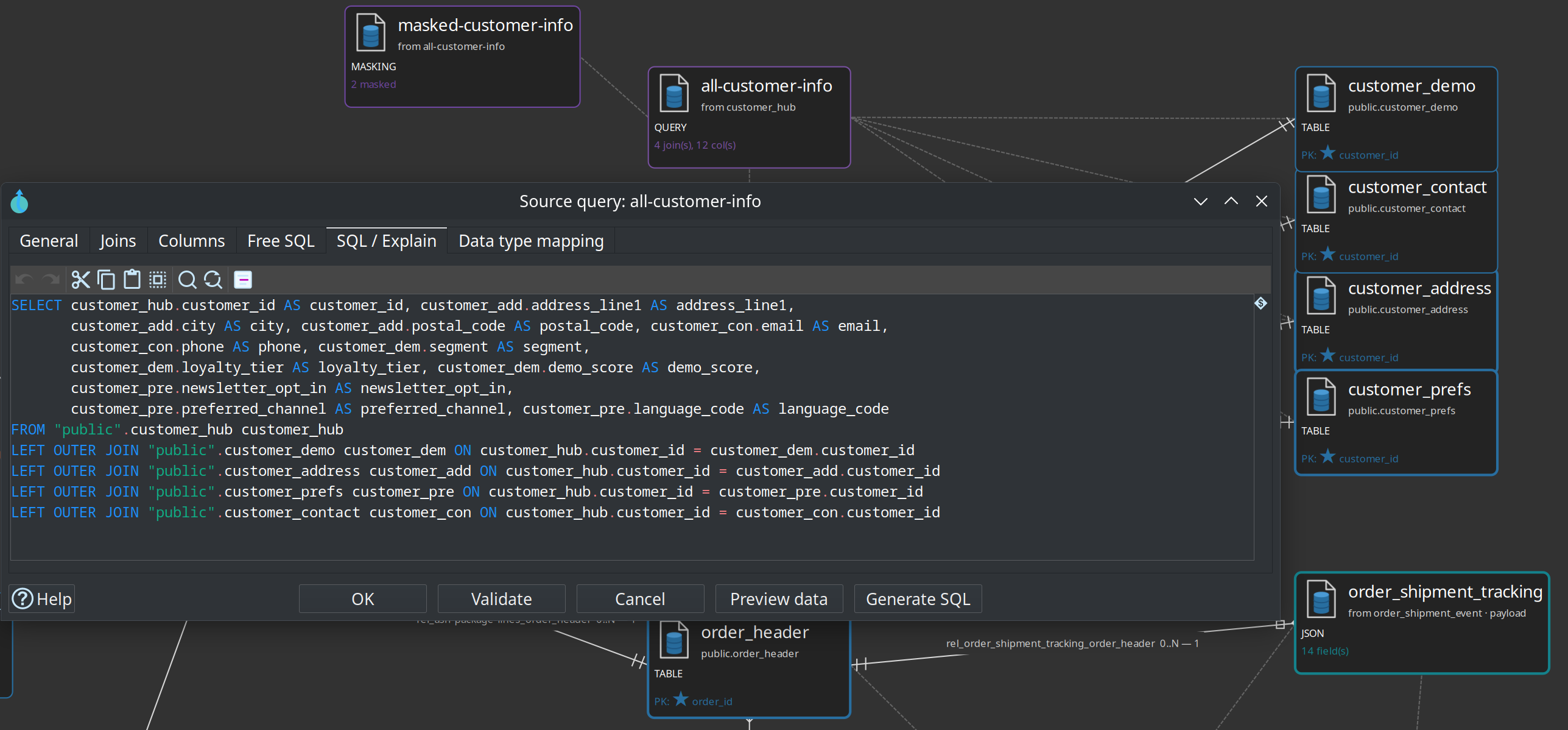Click the primary key star on customer_demo
The height and width of the screenshot is (730, 1568).
[1328, 153]
